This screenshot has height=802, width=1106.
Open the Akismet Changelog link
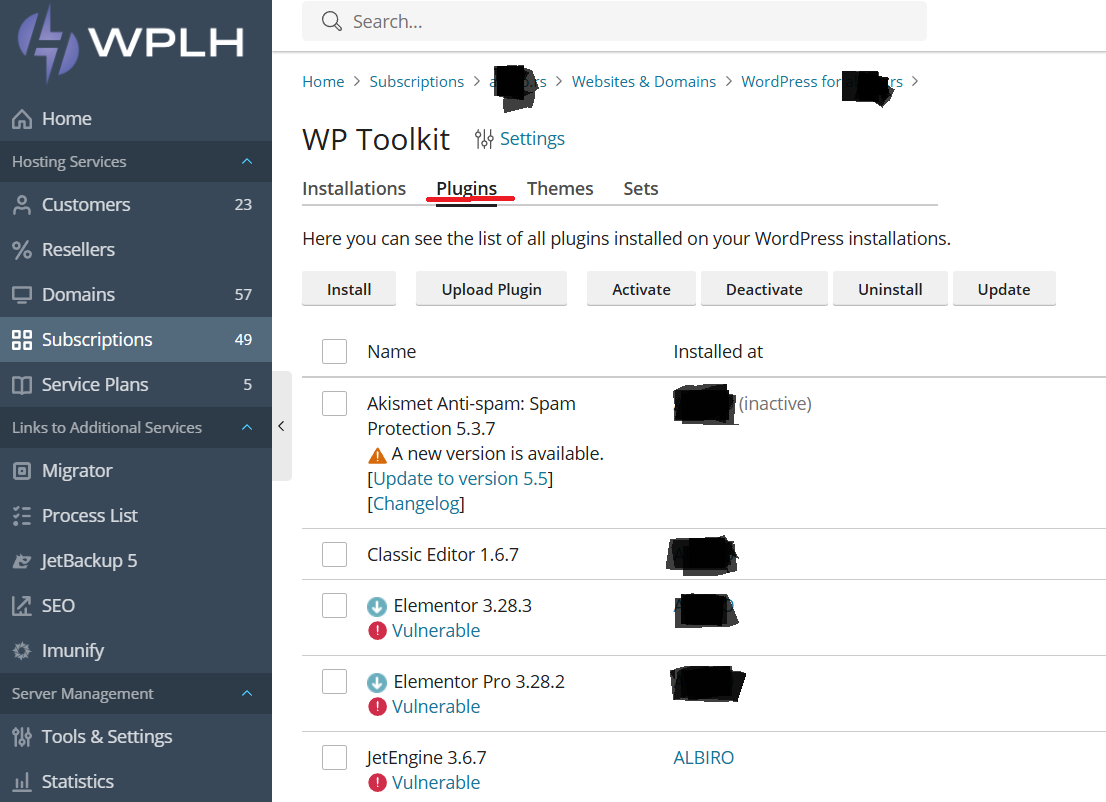(x=416, y=504)
